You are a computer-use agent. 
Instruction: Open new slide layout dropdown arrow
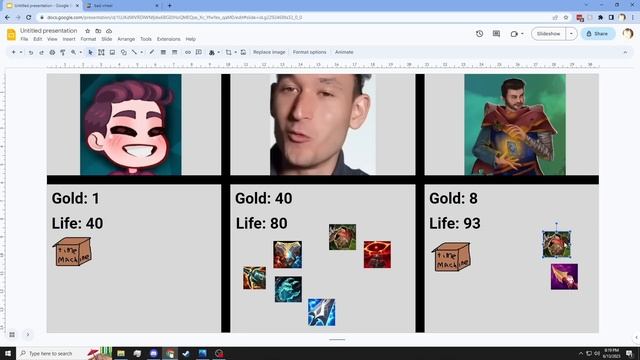click(21, 52)
